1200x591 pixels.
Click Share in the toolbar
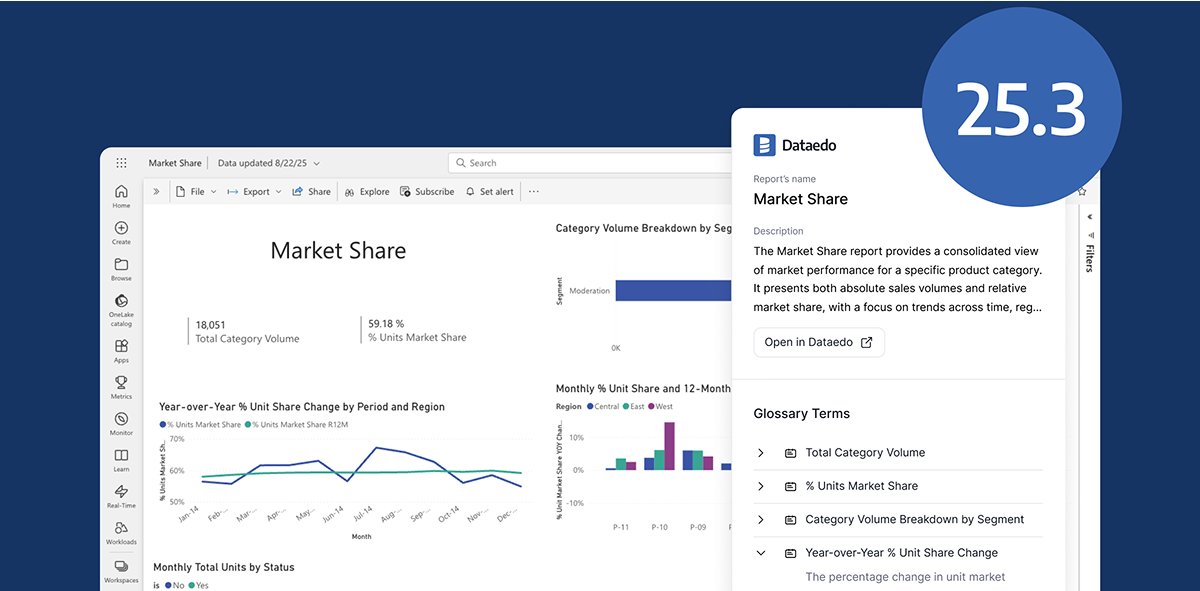point(311,191)
